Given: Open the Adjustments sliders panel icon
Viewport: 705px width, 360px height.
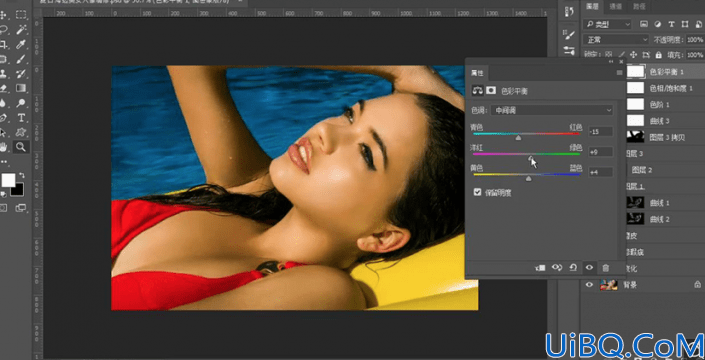Looking at the screenshot, I should pyautogui.click(x=569, y=51).
